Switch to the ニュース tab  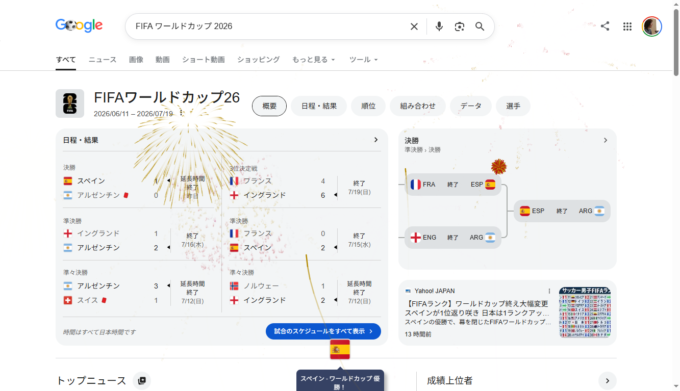click(102, 60)
